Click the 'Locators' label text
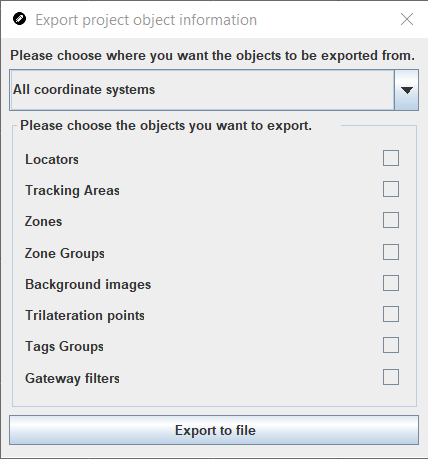The image size is (428, 459). [x=52, y=159]
